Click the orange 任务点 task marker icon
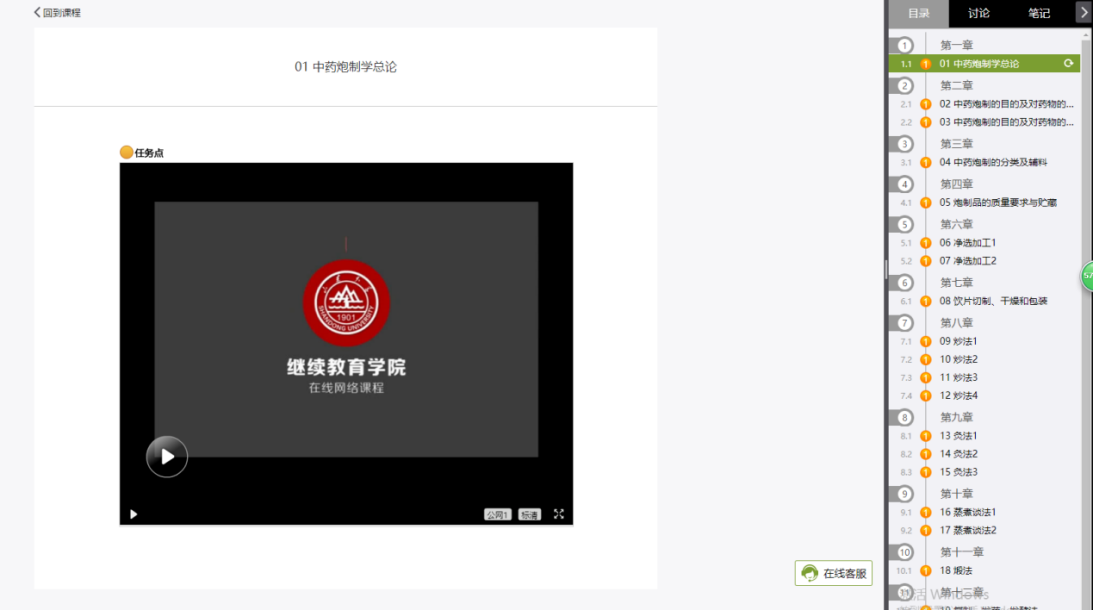Image resolution: width=1093 pixels, height=610 pixels. coord(126,152)
